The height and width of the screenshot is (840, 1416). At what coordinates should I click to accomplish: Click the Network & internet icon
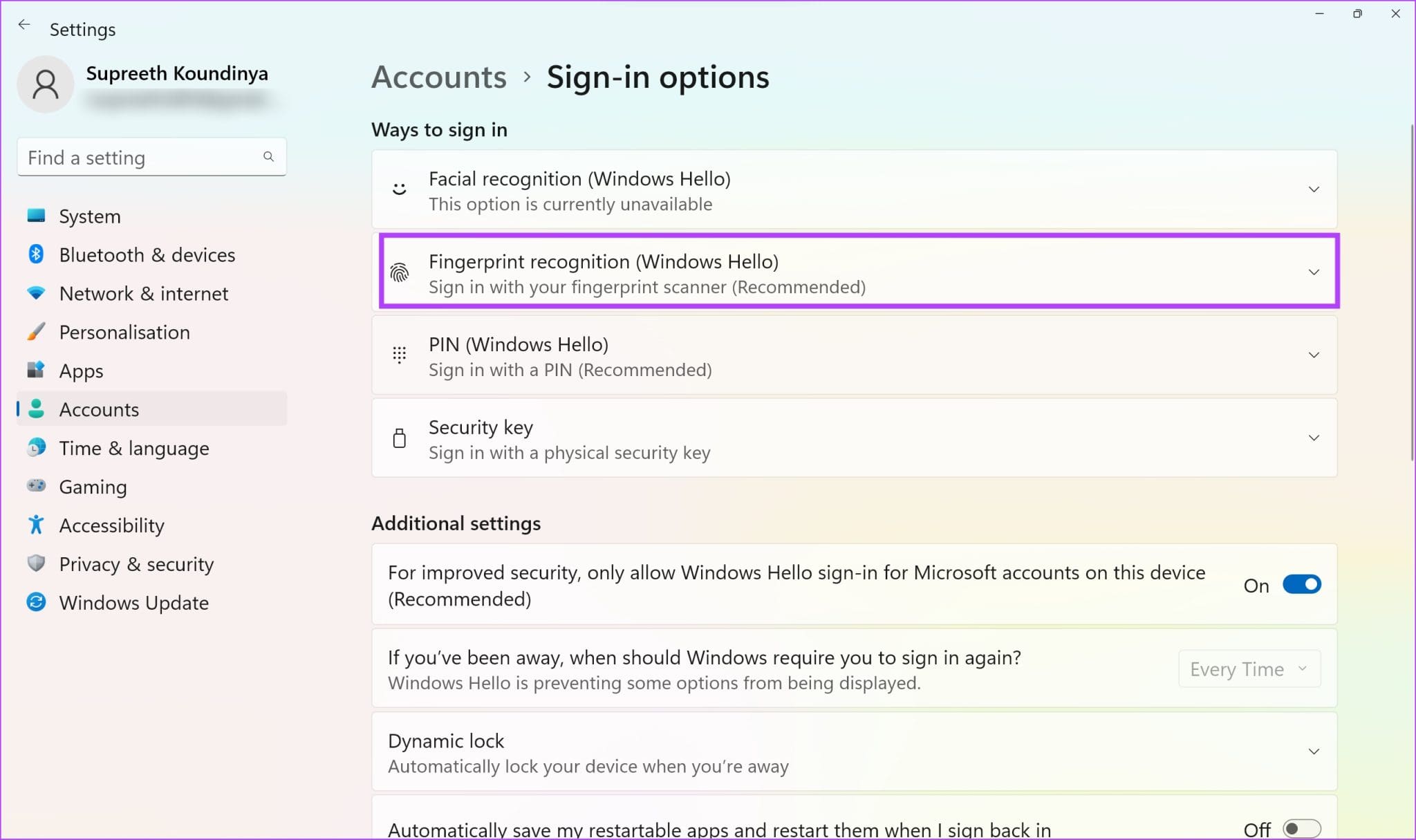37,293
